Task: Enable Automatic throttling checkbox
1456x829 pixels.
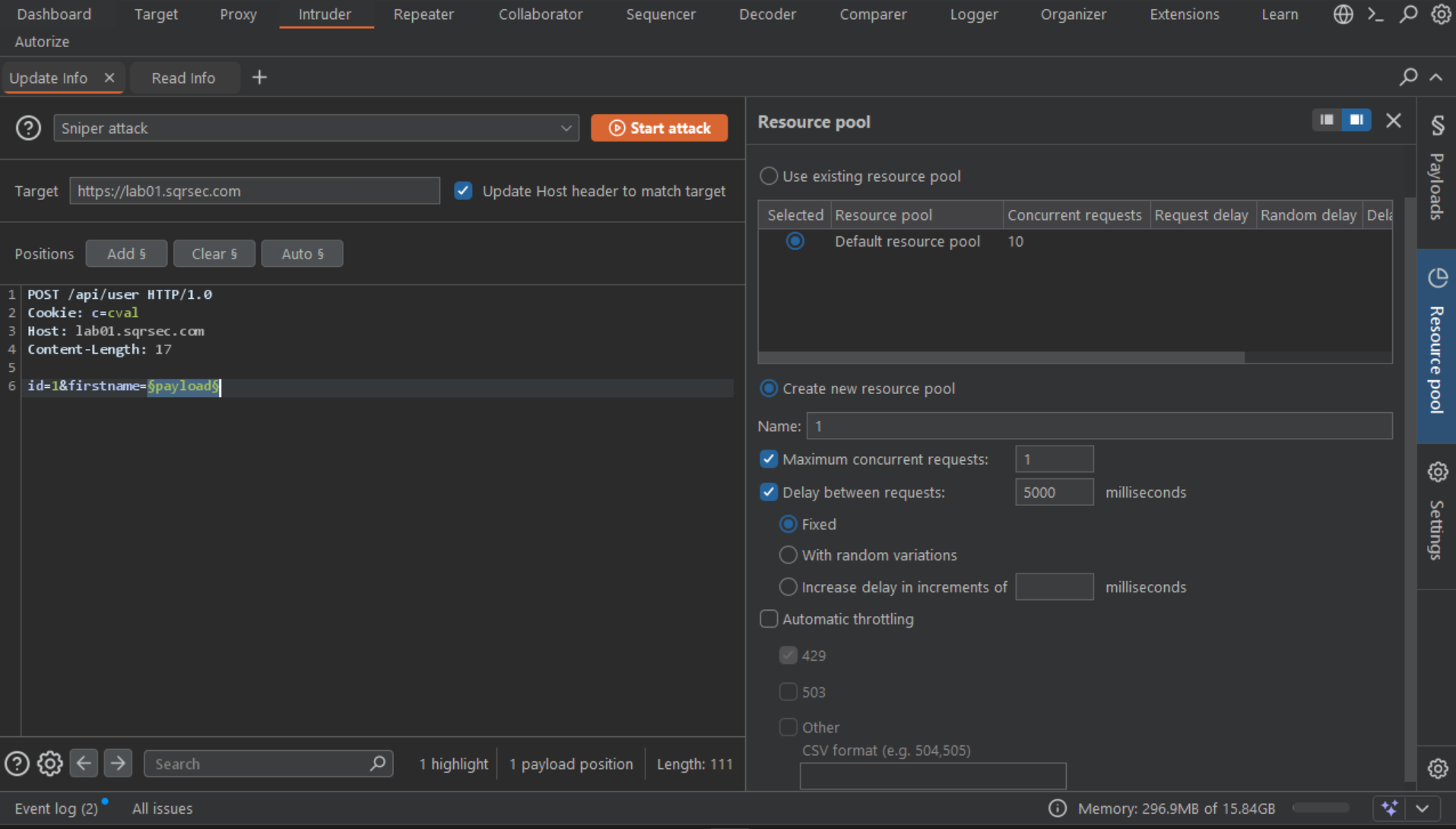Action: [769, 619]
